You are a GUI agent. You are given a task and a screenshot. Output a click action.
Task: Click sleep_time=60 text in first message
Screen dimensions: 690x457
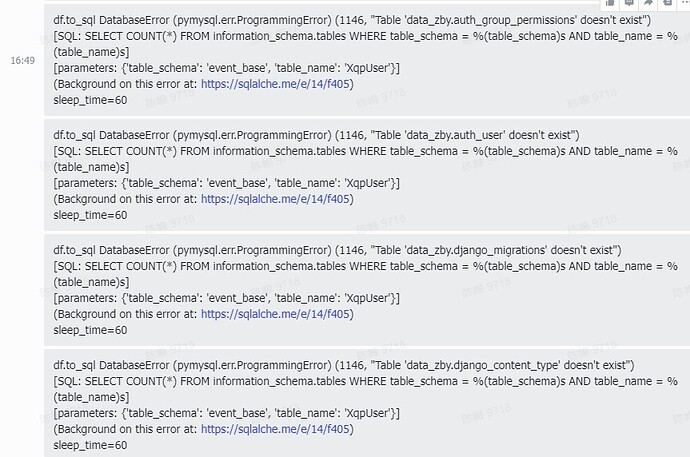[x=90, y=100]
